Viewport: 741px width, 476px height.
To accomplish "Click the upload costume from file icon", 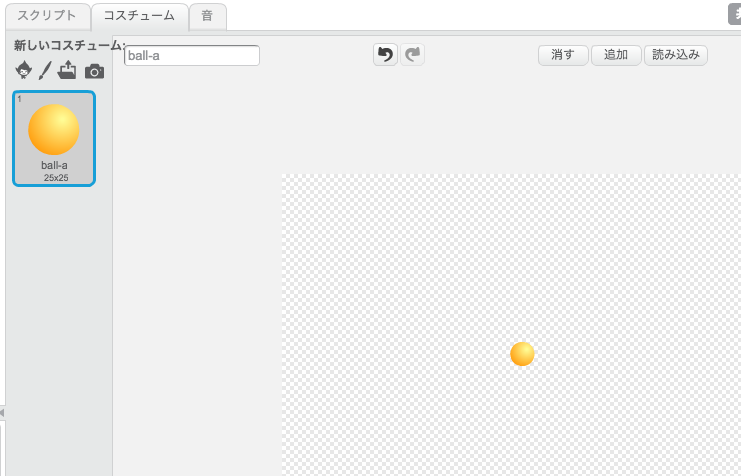I will tap(68, 70).
